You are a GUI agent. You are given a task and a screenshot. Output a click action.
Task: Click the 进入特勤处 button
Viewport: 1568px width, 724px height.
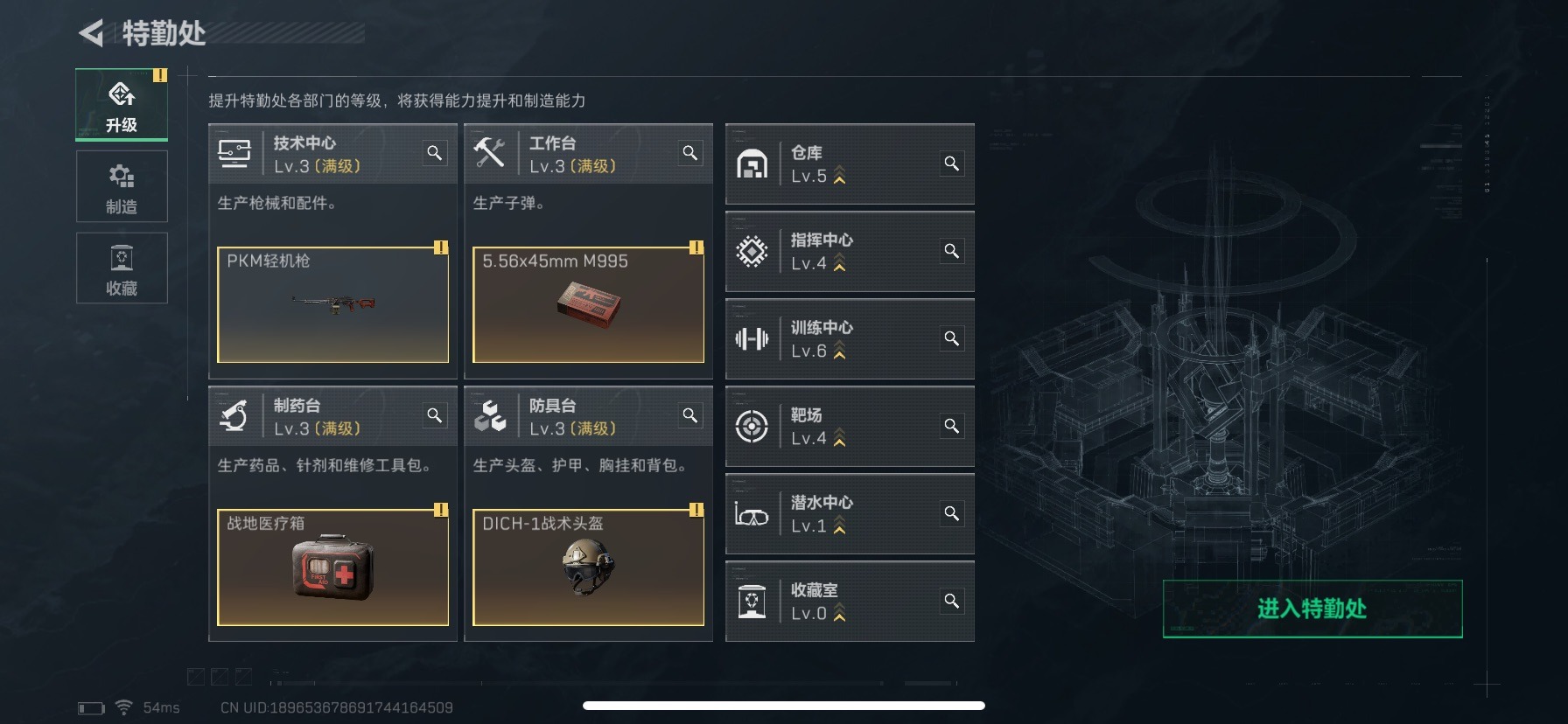point(1312,609)
